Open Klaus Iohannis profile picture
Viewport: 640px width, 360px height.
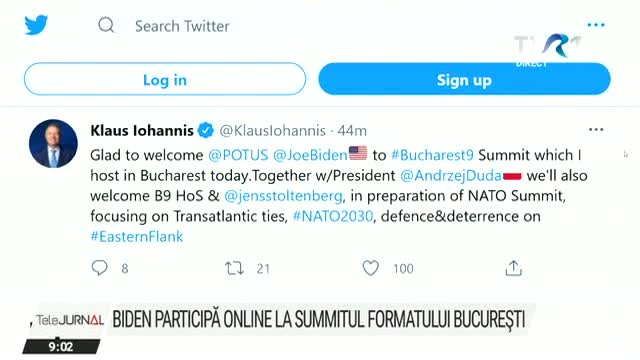coord(53,144)
